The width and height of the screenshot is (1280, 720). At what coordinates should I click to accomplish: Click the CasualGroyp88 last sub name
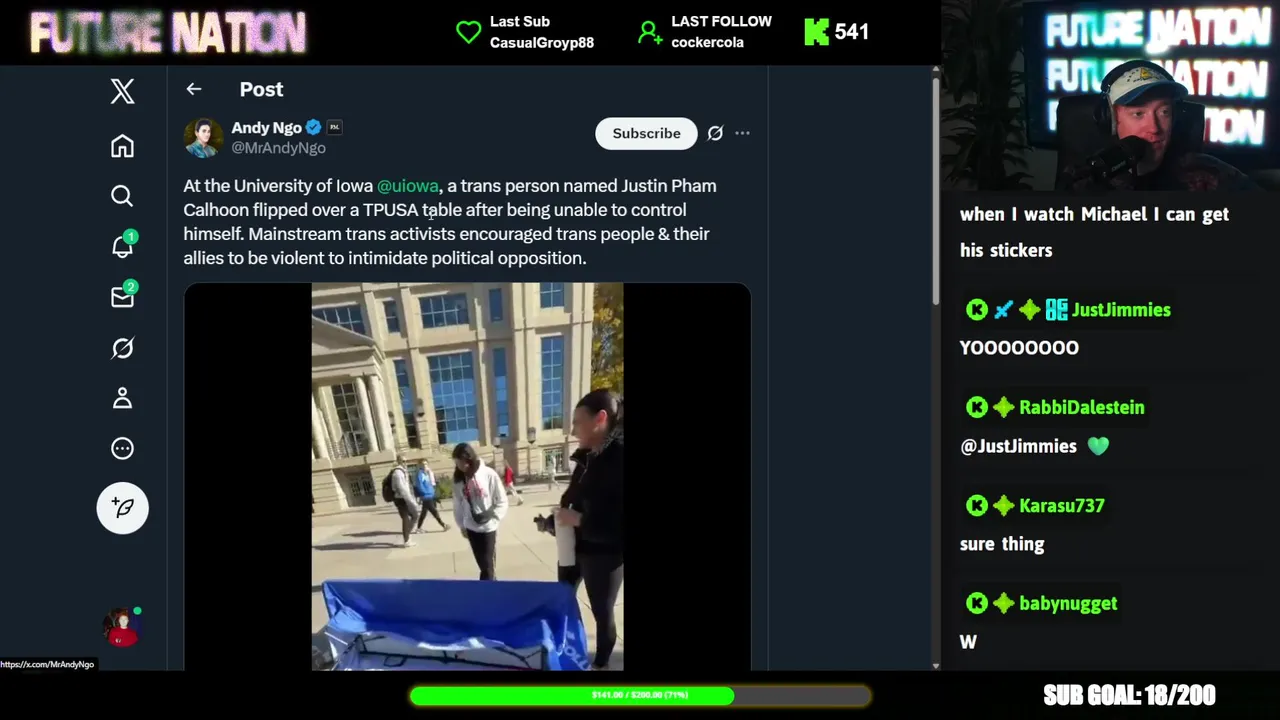coord(542,43)
